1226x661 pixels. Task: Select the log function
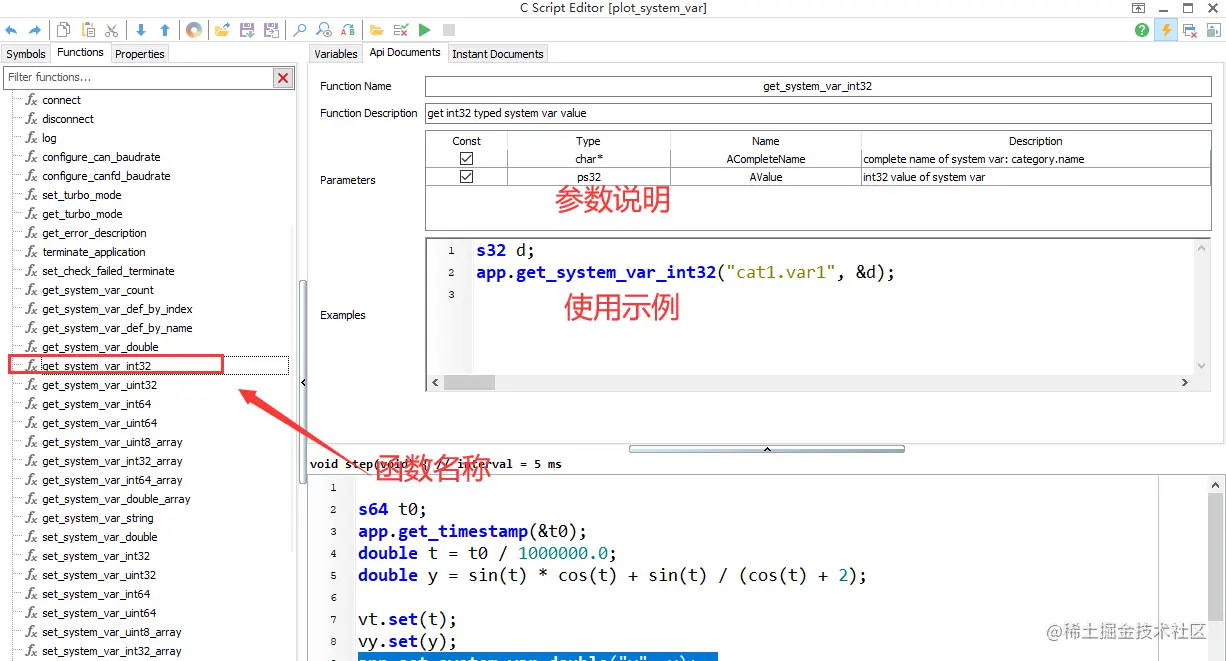click(x=49, y=138)
